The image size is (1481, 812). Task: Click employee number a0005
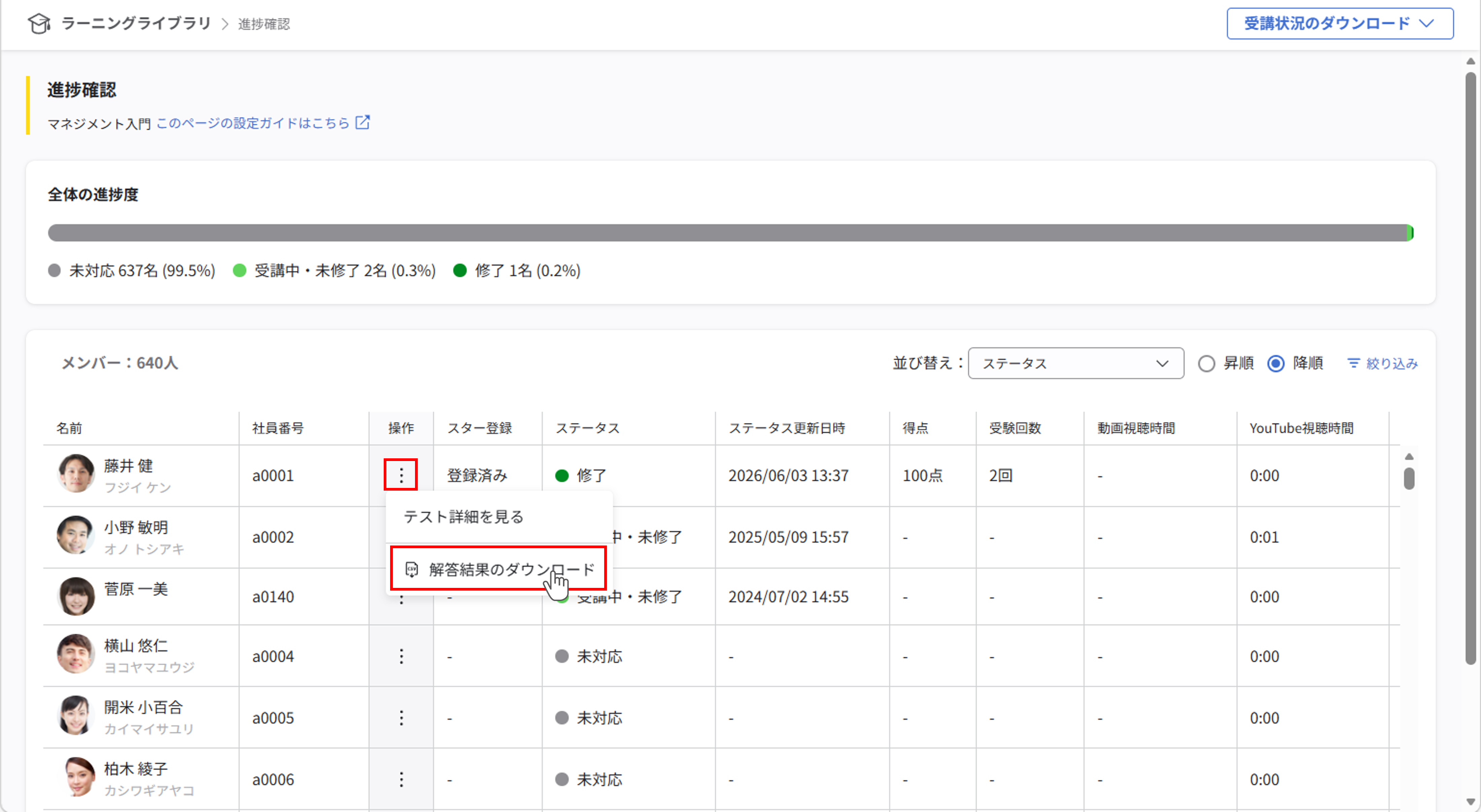273,718
